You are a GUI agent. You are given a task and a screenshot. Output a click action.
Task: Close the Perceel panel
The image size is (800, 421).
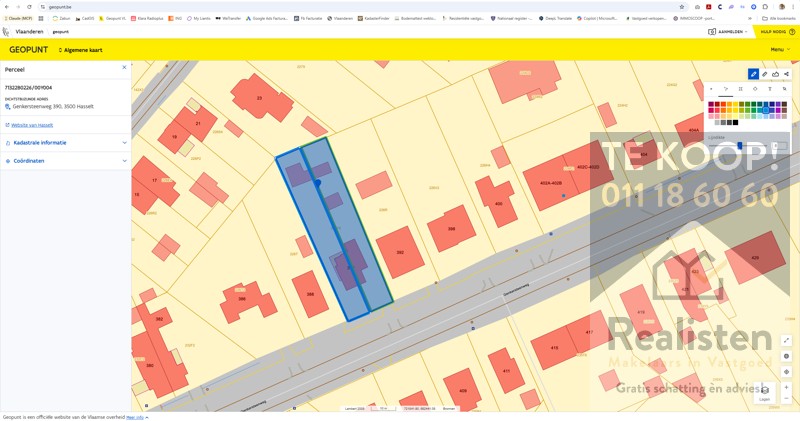(124, 68)
